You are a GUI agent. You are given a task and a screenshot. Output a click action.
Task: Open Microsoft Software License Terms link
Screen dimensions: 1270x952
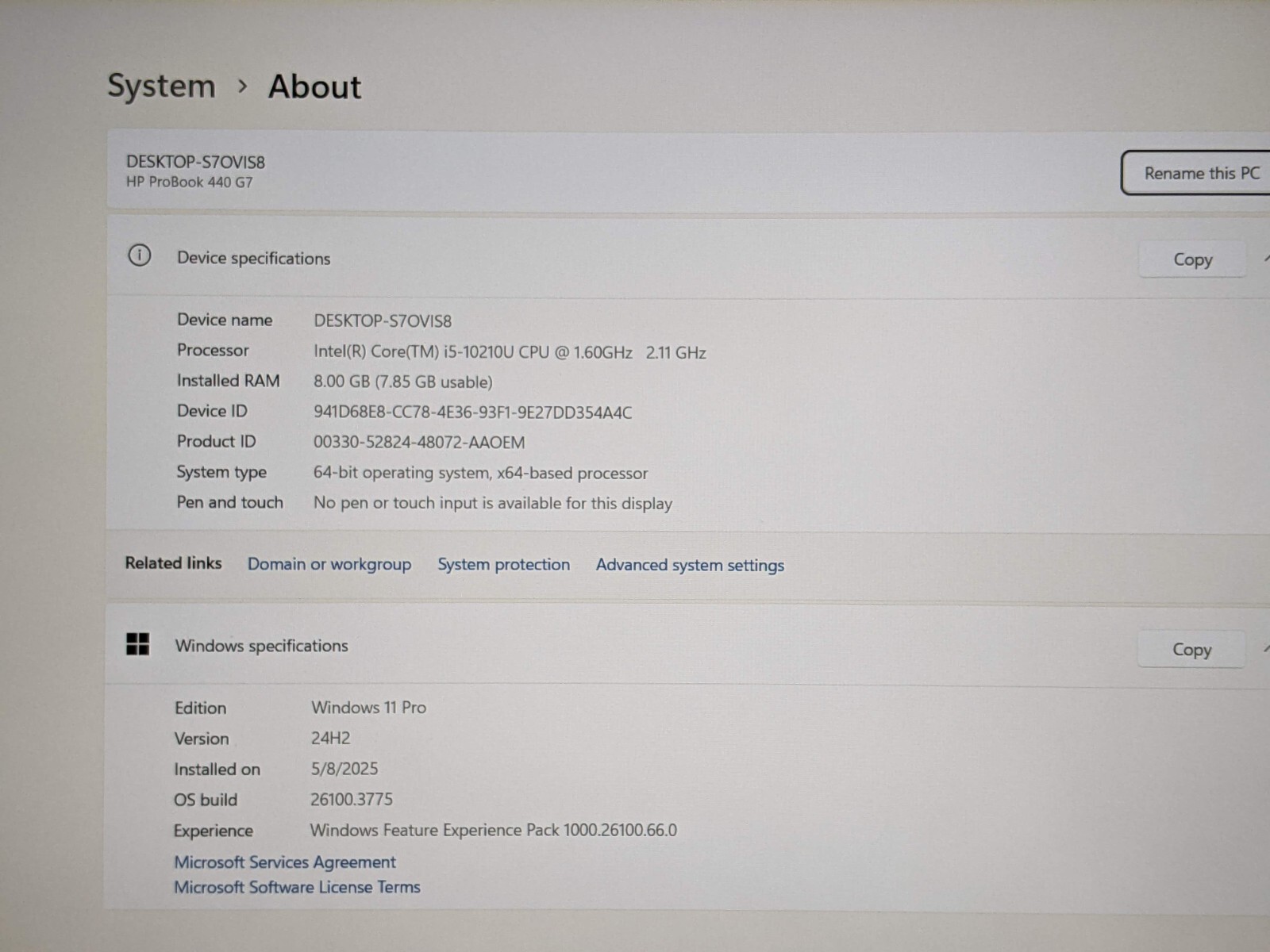click(297, 887)
